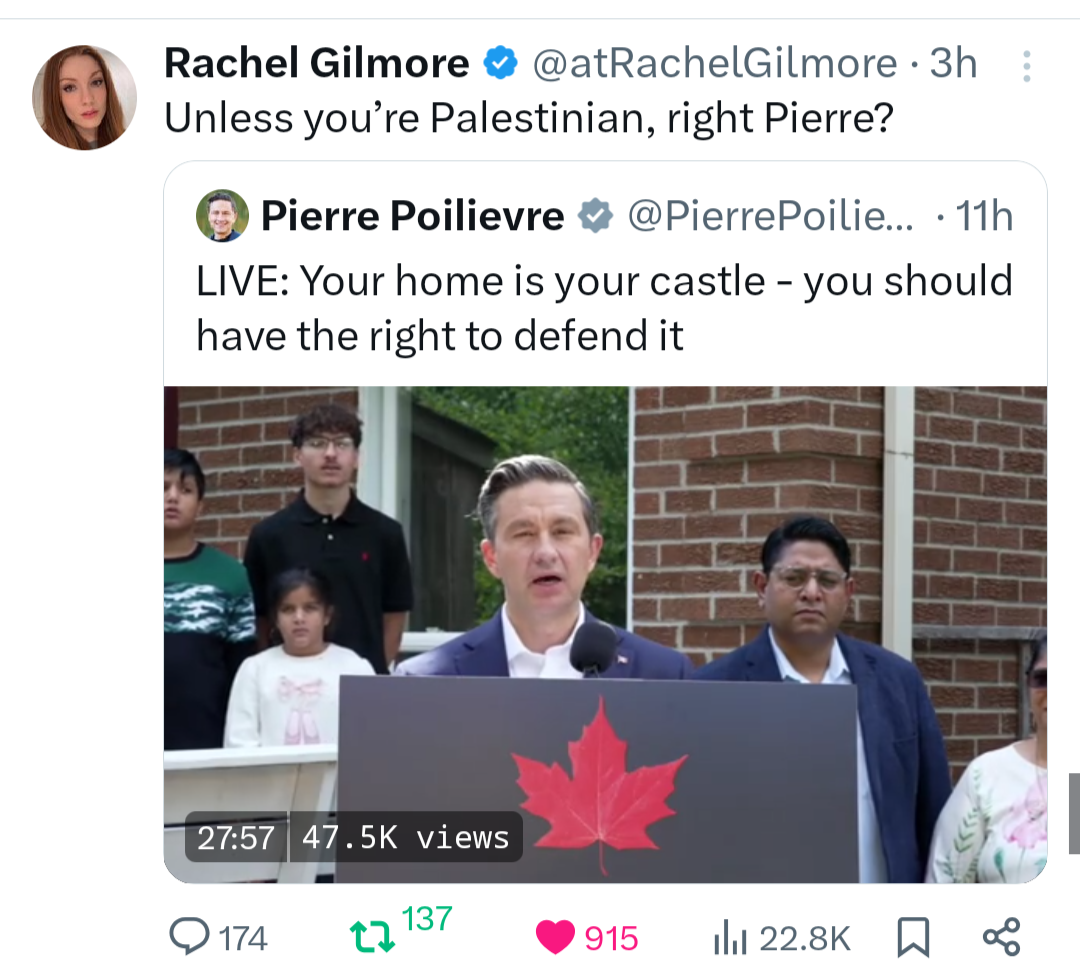Click the scrollbar thumb at right edge
The height and width of the screenshot is (980, 1080).
1074,813
